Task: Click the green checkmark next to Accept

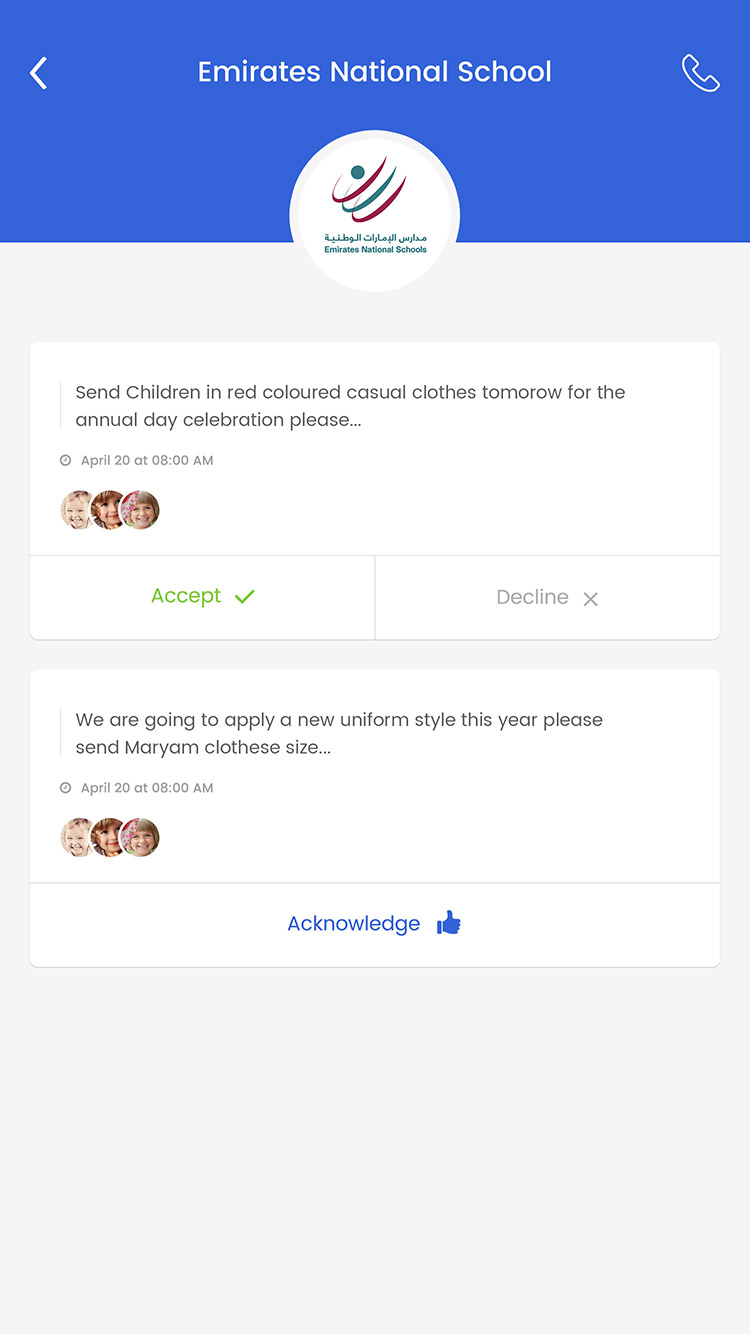Action: click(245, 597)
